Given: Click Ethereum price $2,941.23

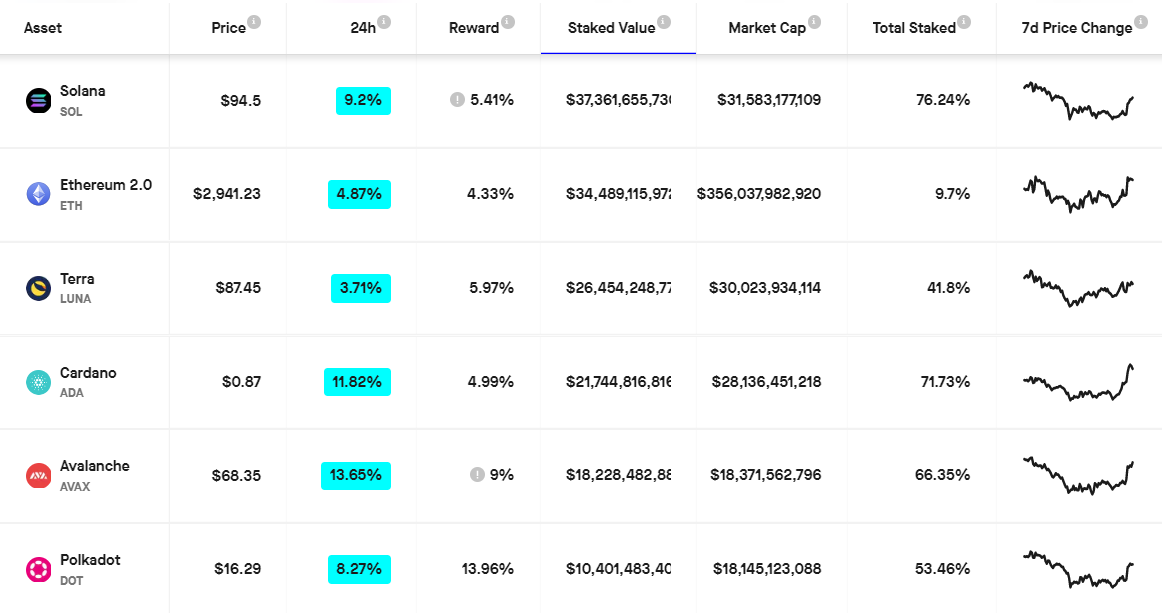Looking at the screenshot, I should [x=227, y=194].
